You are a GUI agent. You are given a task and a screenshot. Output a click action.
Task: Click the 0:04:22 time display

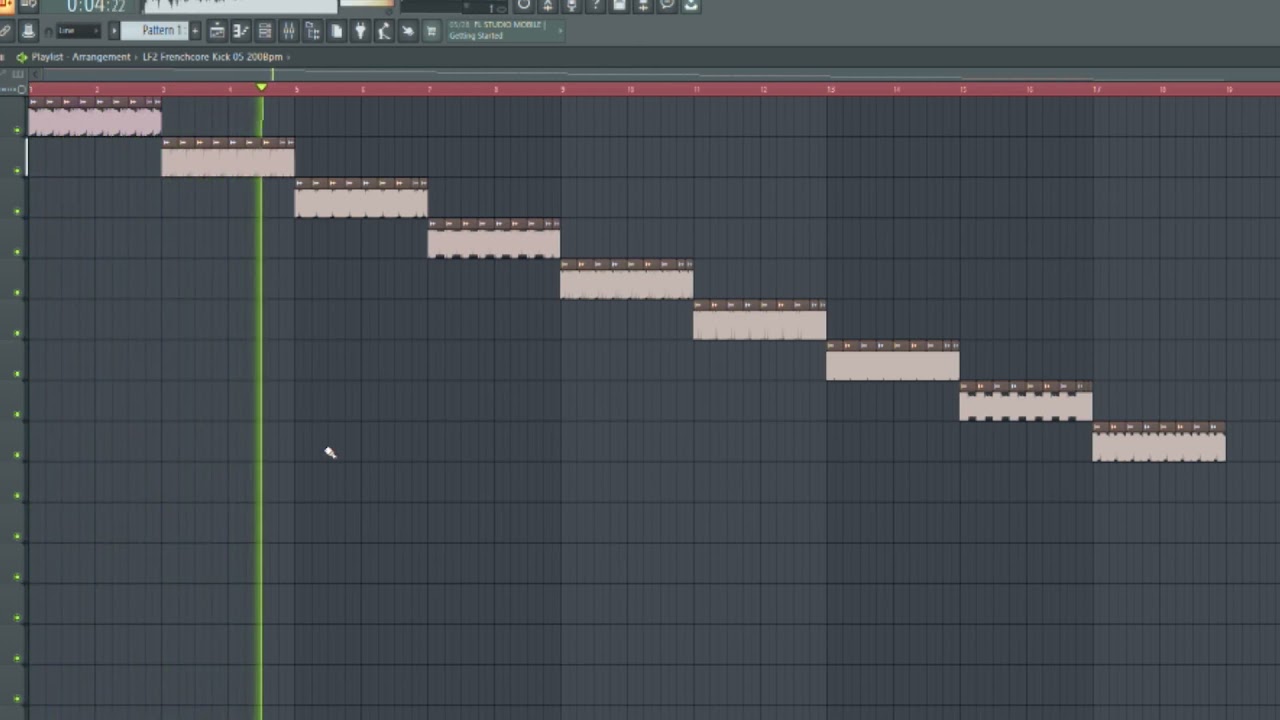[96, 6]
